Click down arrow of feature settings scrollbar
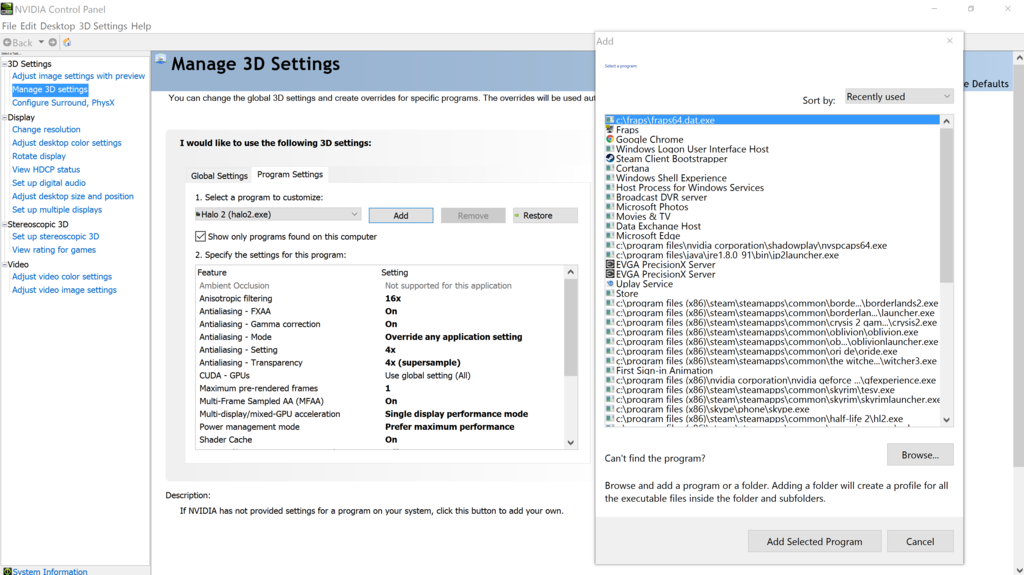 571,442
